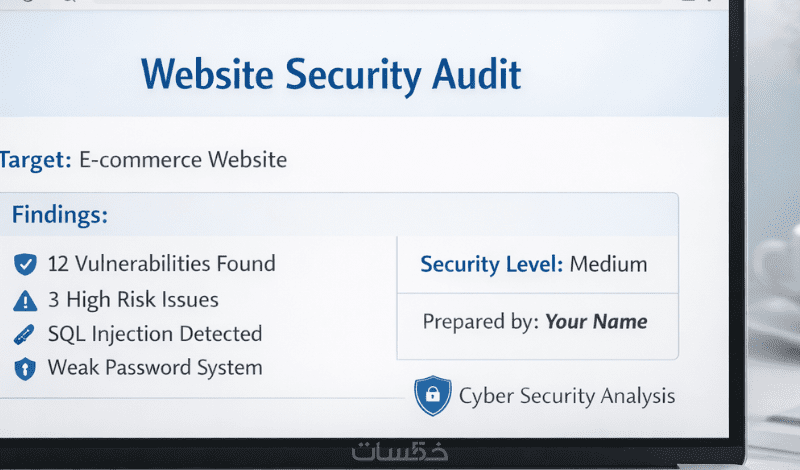Open the 12 Vulnerabilities Found entry
800x470 pixels.
pyautogui.click(x=161, y=264)
